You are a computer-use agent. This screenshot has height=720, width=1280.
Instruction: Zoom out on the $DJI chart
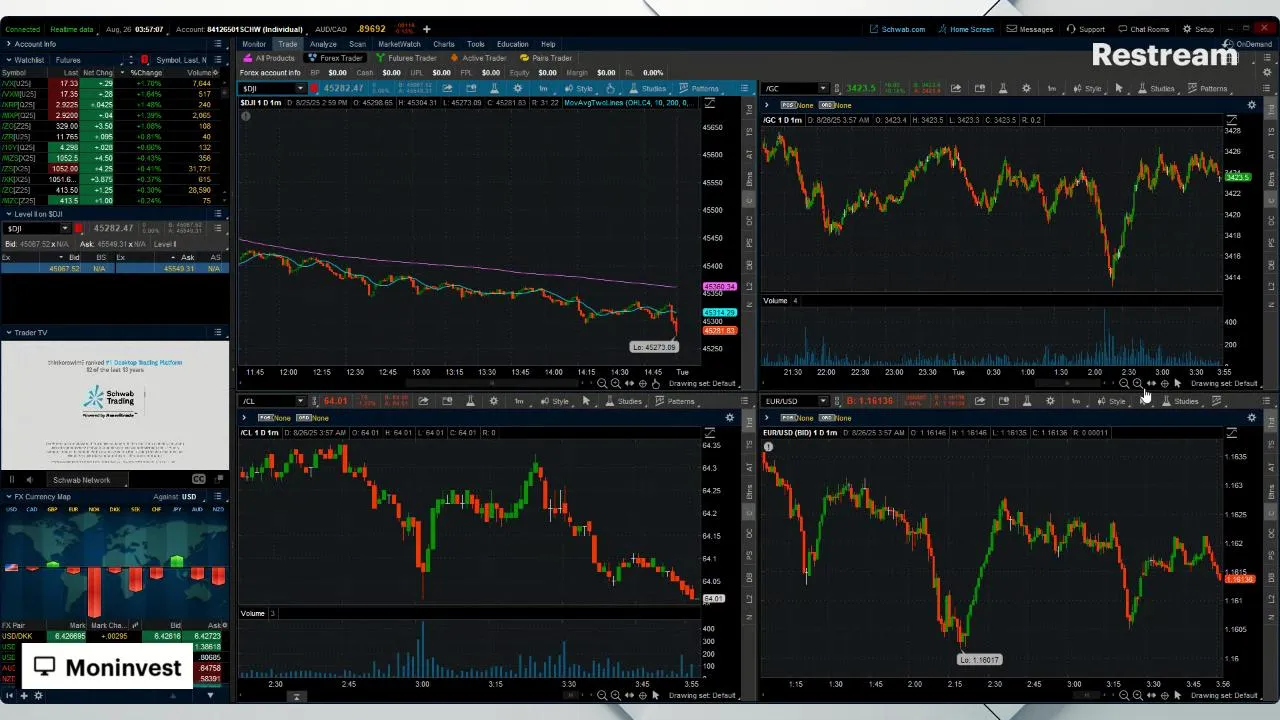(602, 383)
